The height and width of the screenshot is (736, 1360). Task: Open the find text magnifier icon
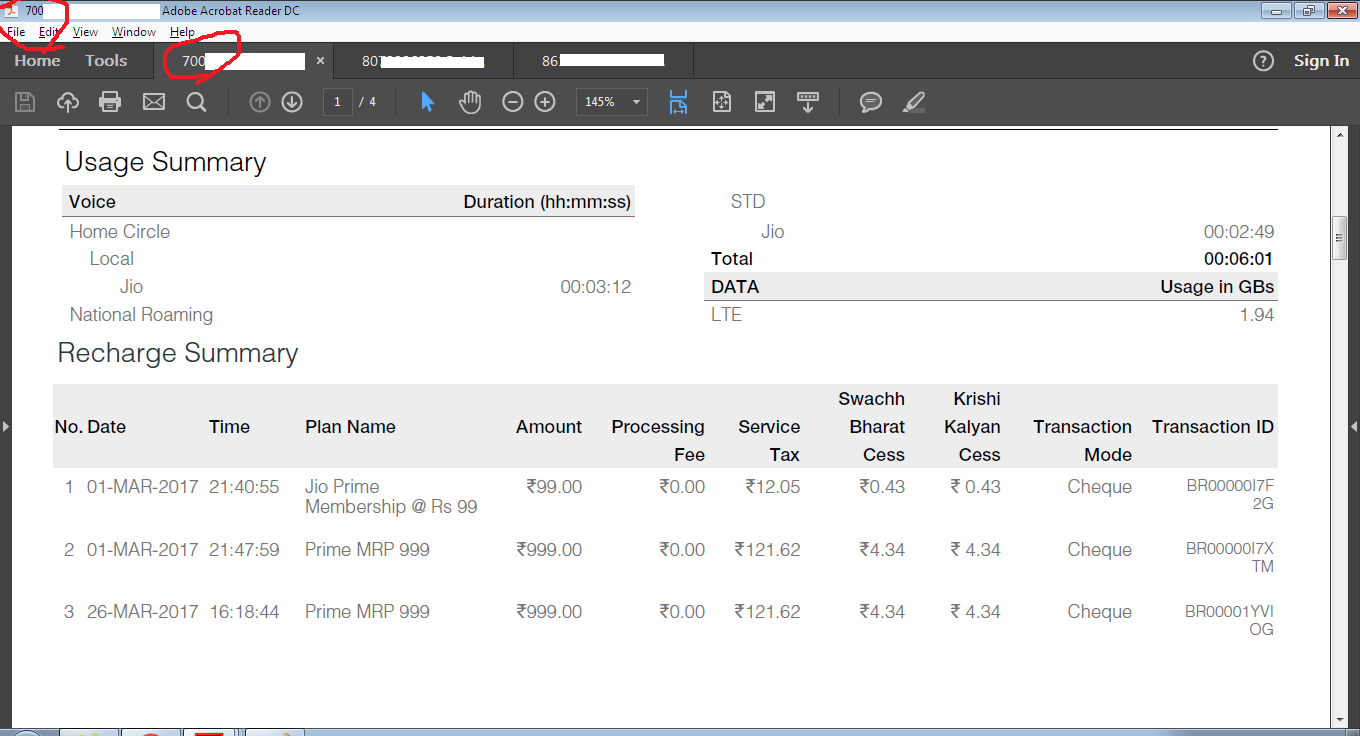click(196, 102)
